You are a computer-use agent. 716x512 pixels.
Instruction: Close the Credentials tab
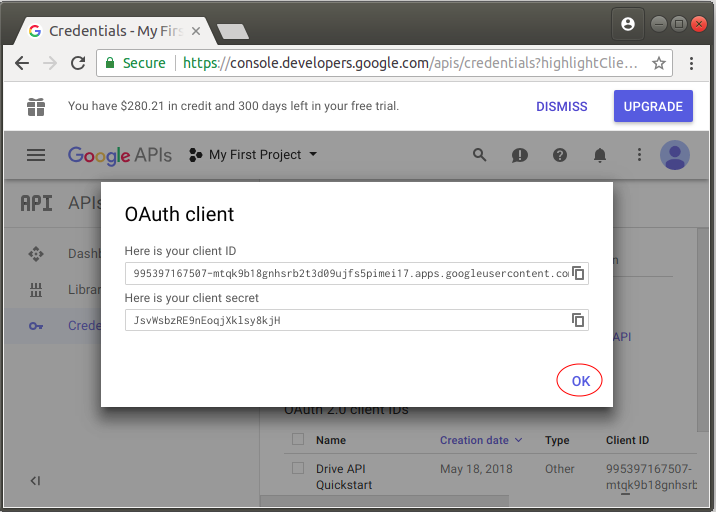coord(196,31)
